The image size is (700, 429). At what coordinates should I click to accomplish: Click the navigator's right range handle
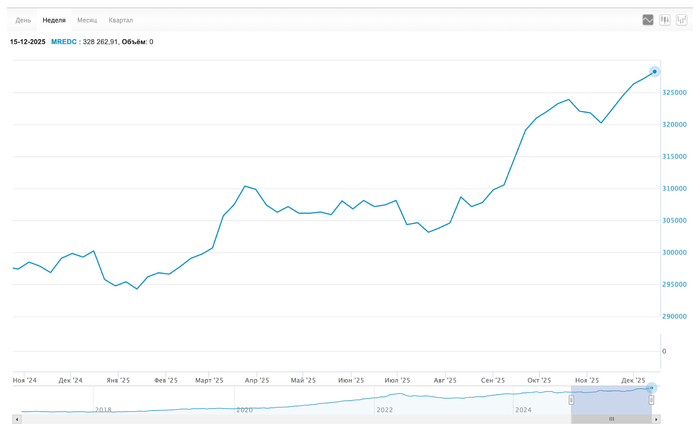(x=651, y=400)
